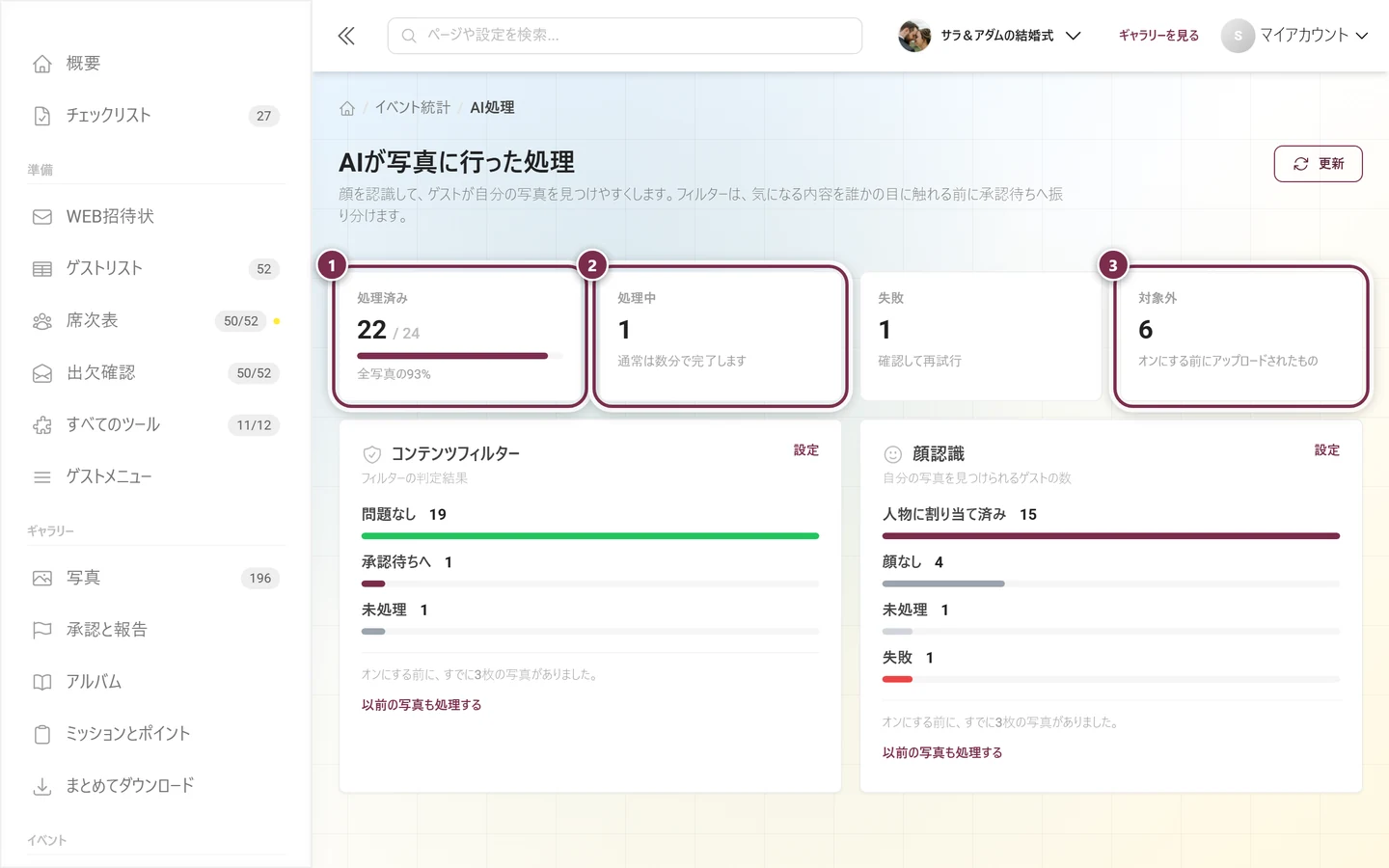Expand the マイアカウント menu

point(1295,36)
